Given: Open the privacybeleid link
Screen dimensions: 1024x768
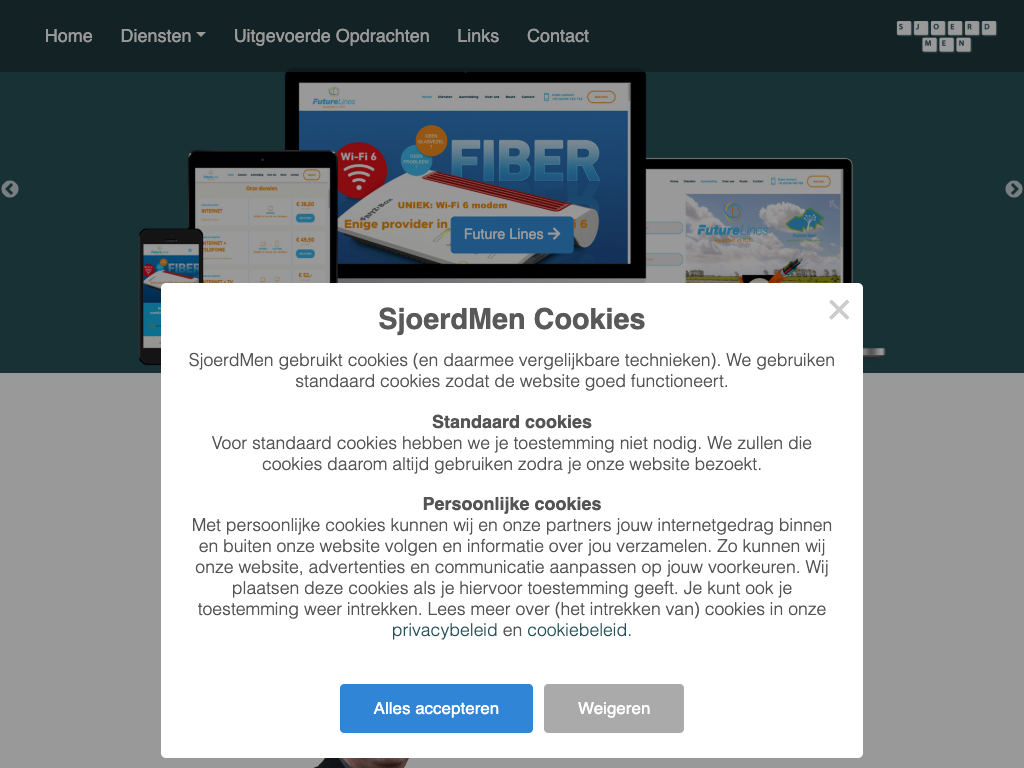Looking at the screenshot, I should (444, 630).
